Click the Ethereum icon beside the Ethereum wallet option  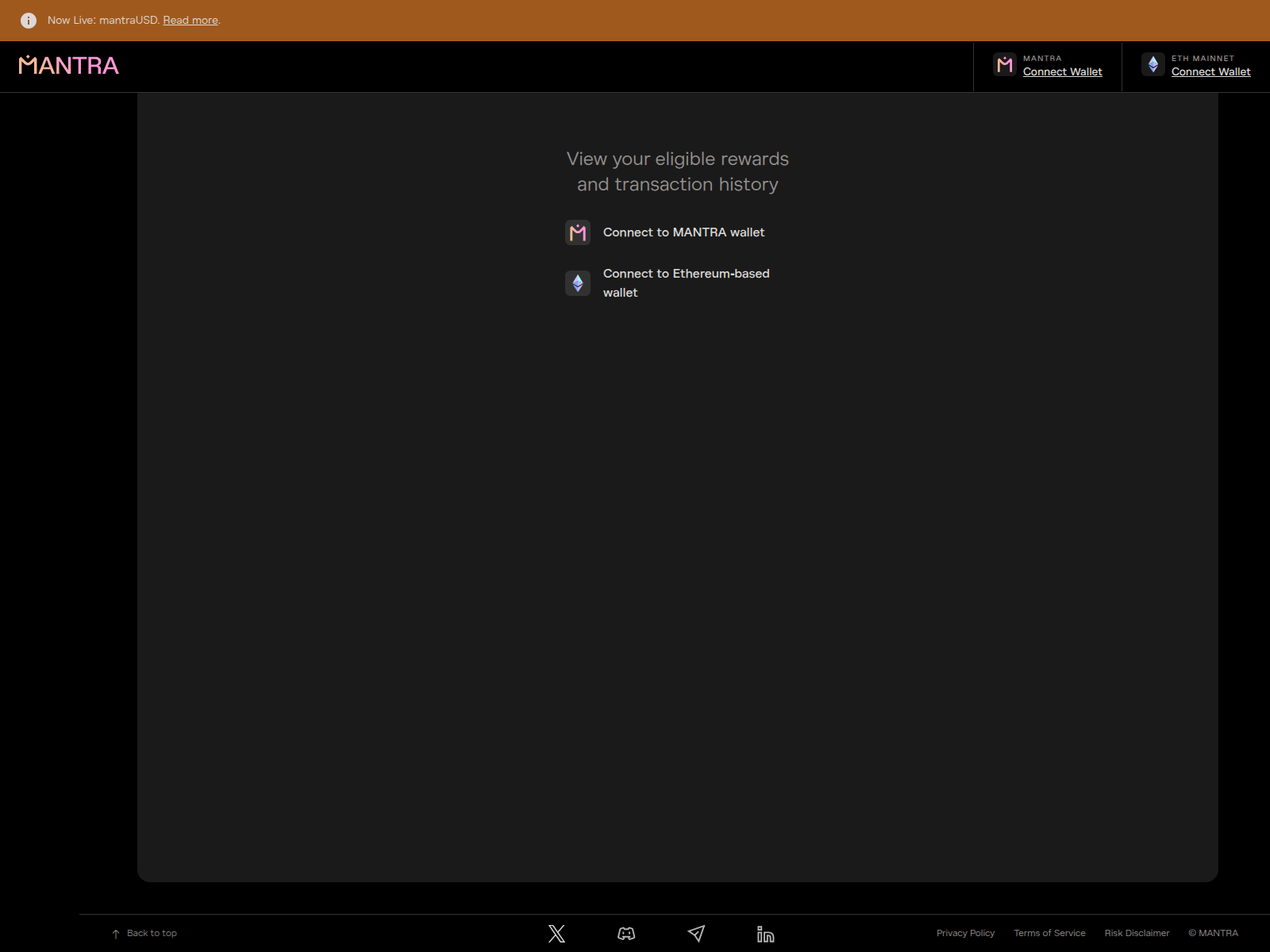click(x=578, y=282)
